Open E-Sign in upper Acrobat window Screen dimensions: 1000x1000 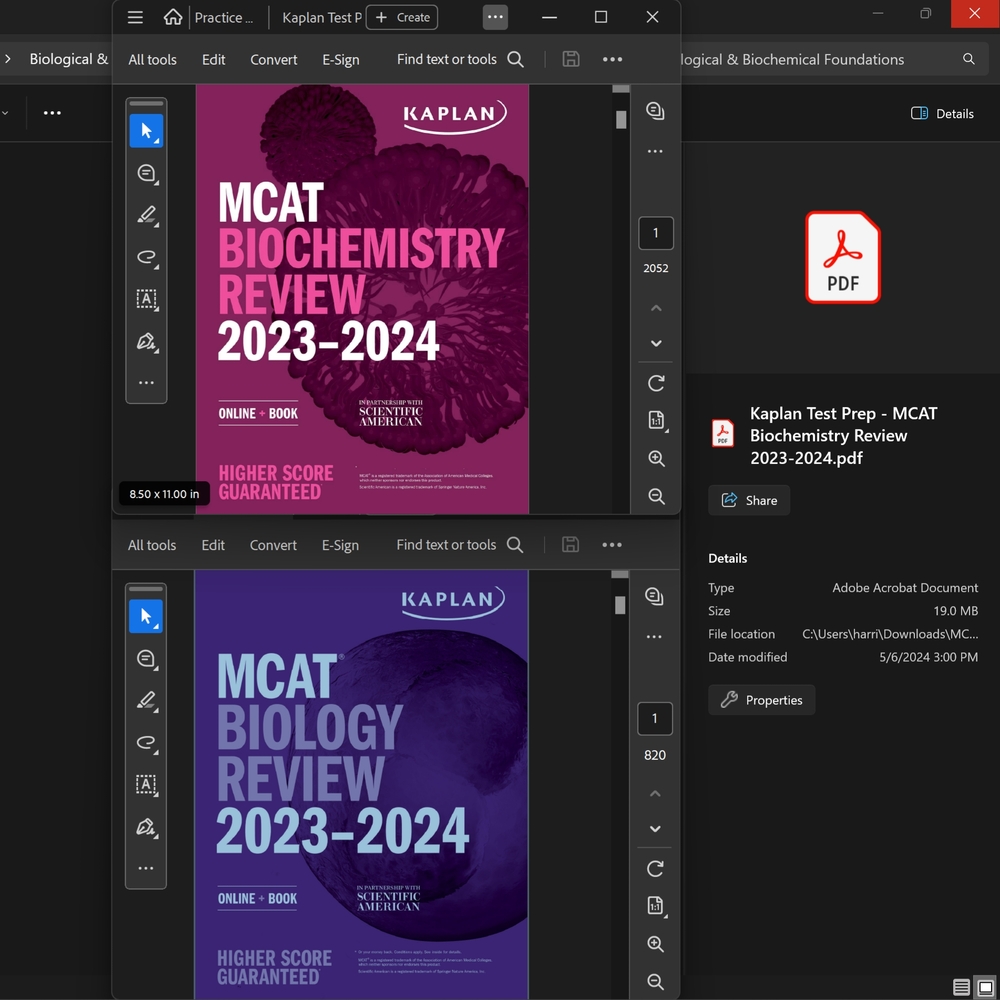pos(341,59)
